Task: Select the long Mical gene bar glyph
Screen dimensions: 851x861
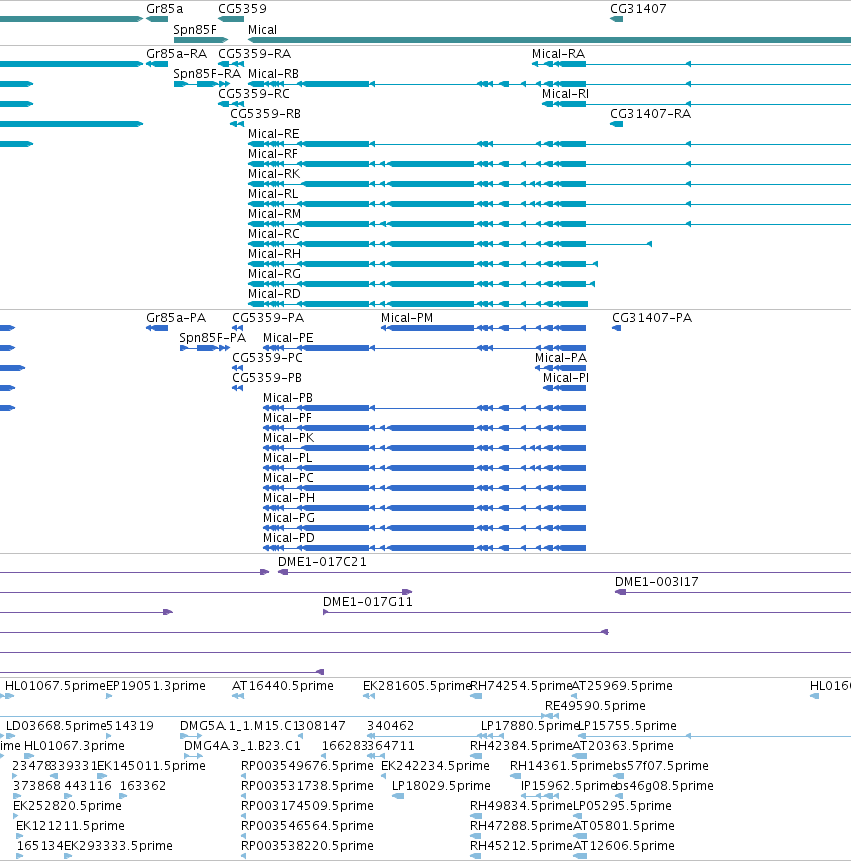Action: point(550,40)
